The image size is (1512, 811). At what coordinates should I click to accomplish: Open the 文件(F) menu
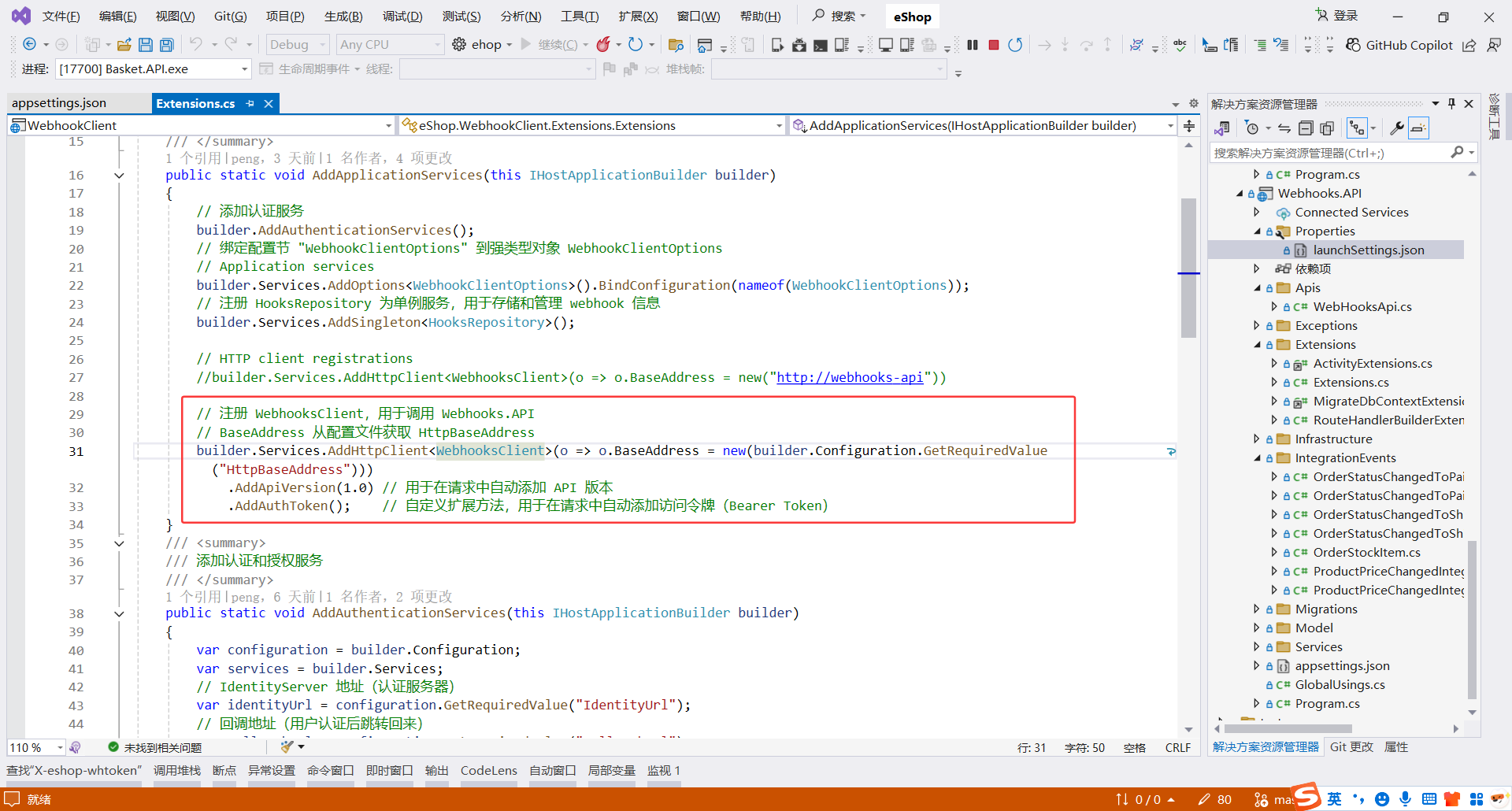click(x=61, y=17)
